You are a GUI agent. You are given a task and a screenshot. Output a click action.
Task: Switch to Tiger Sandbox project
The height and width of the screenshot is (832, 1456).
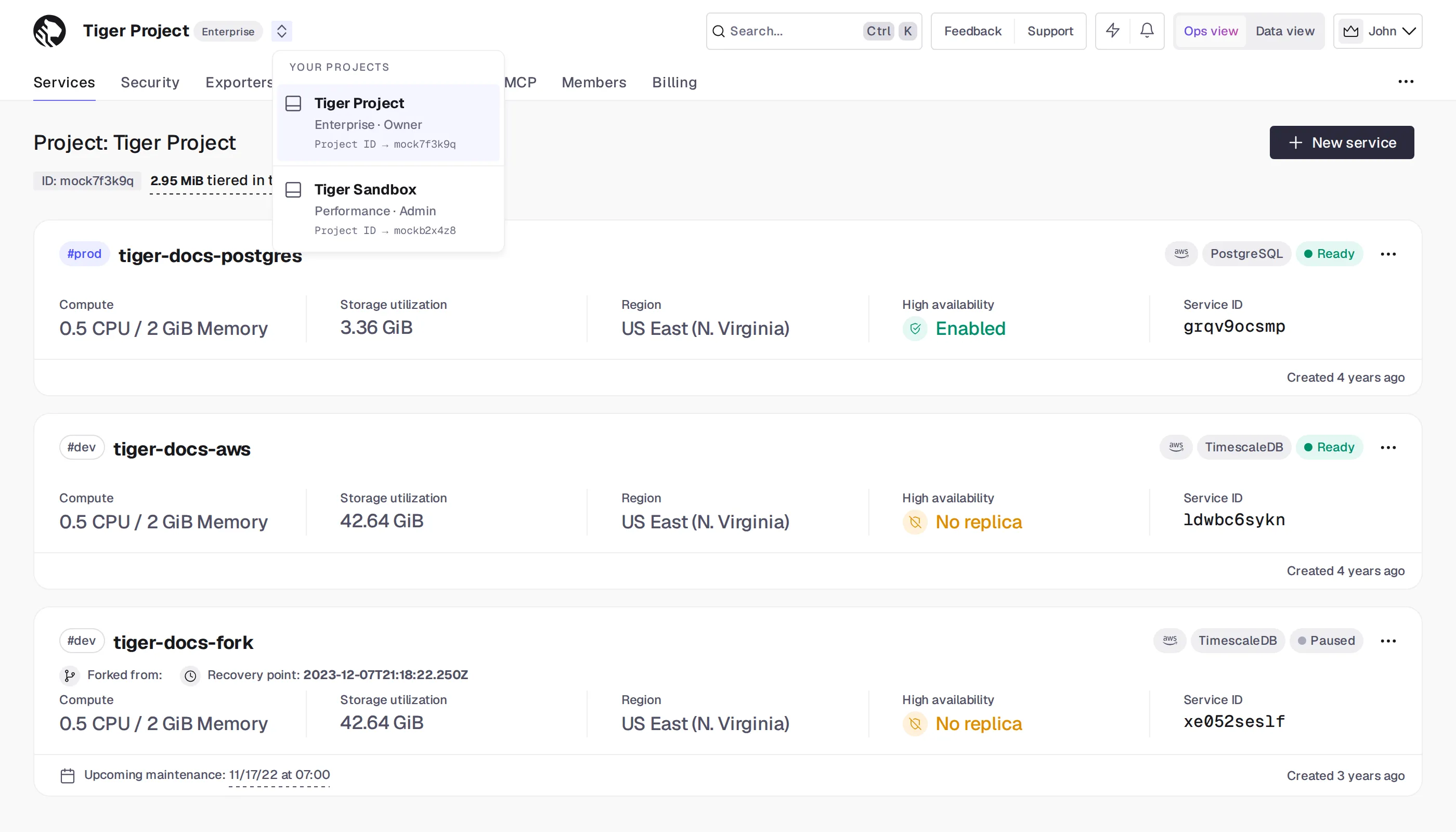pyautogui.click(x=388, y=209)
